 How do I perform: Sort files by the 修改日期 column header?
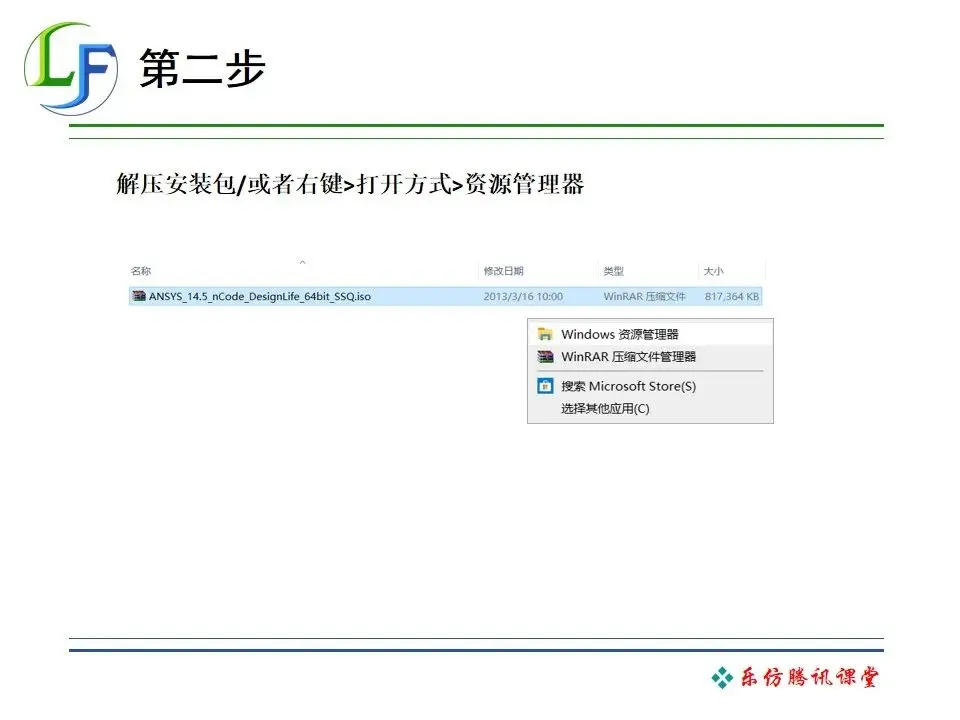coord(503,271)
